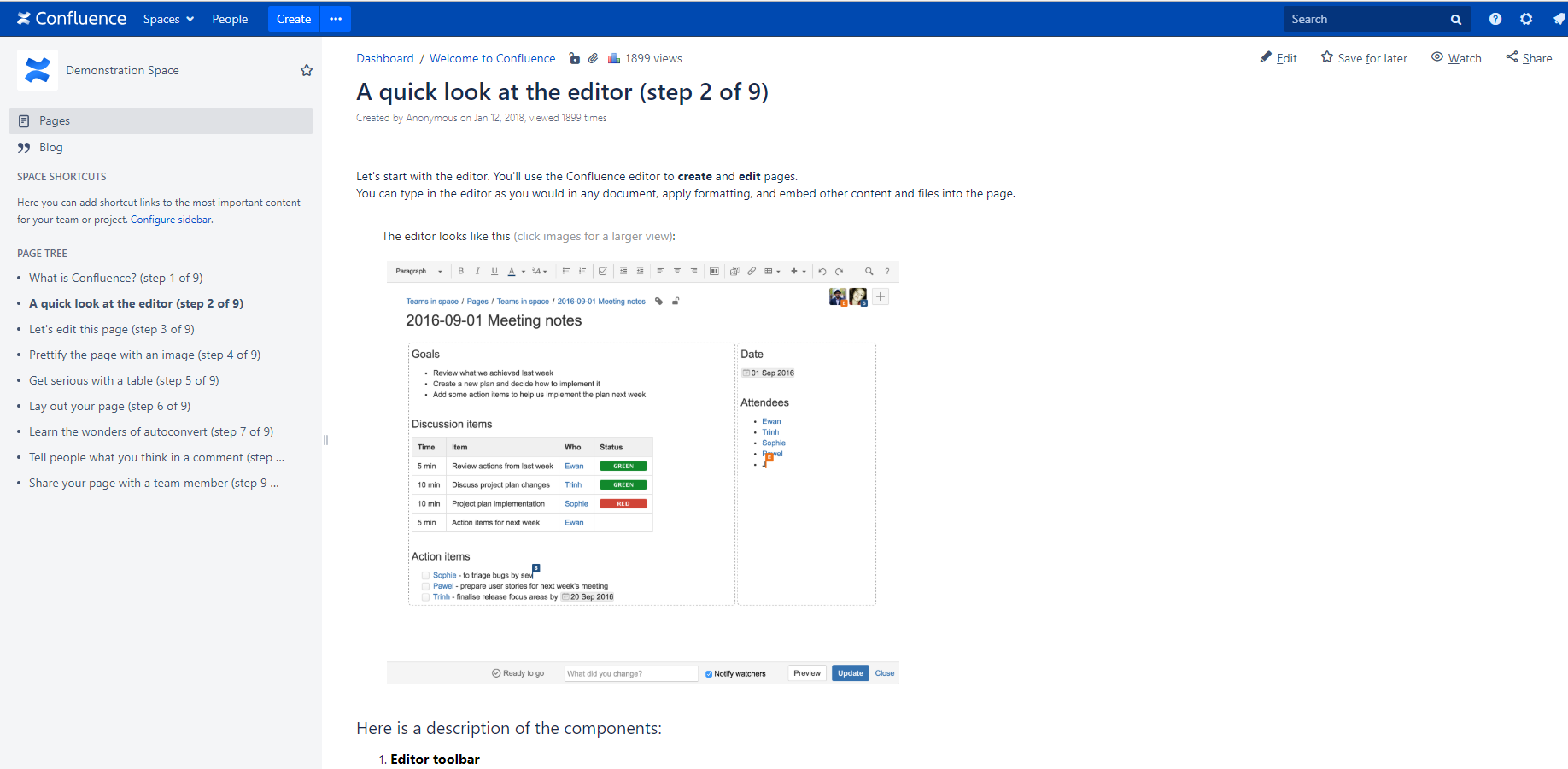The height and width of the screenshot is (769, 1568).
Task: Click the Dashboard breadcrumb link
Action: click(x=384, y=58)
